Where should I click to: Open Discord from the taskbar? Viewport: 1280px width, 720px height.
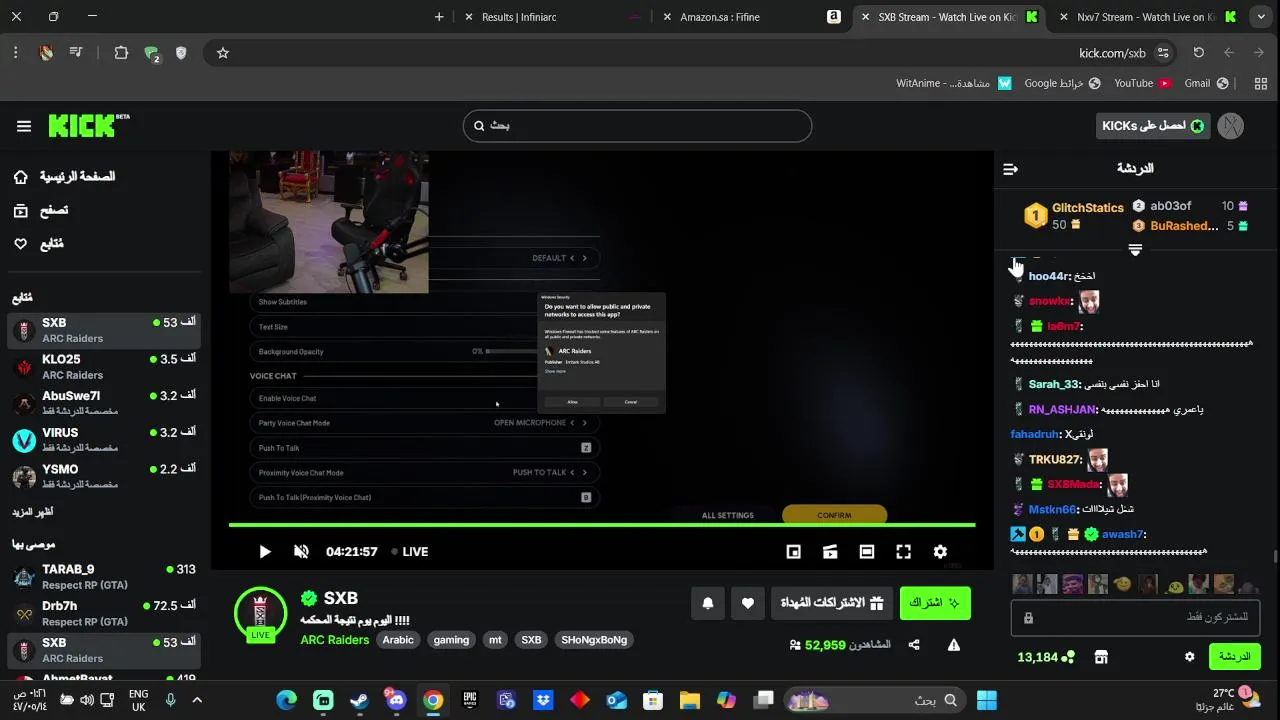click(x=396, y=700)
